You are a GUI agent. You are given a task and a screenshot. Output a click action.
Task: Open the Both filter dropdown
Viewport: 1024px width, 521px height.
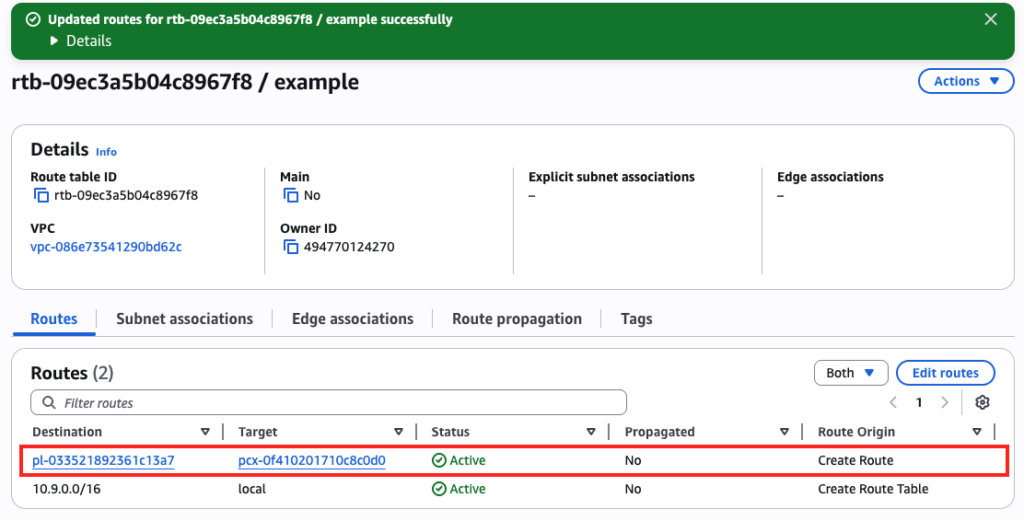click(x=850, y=373)
